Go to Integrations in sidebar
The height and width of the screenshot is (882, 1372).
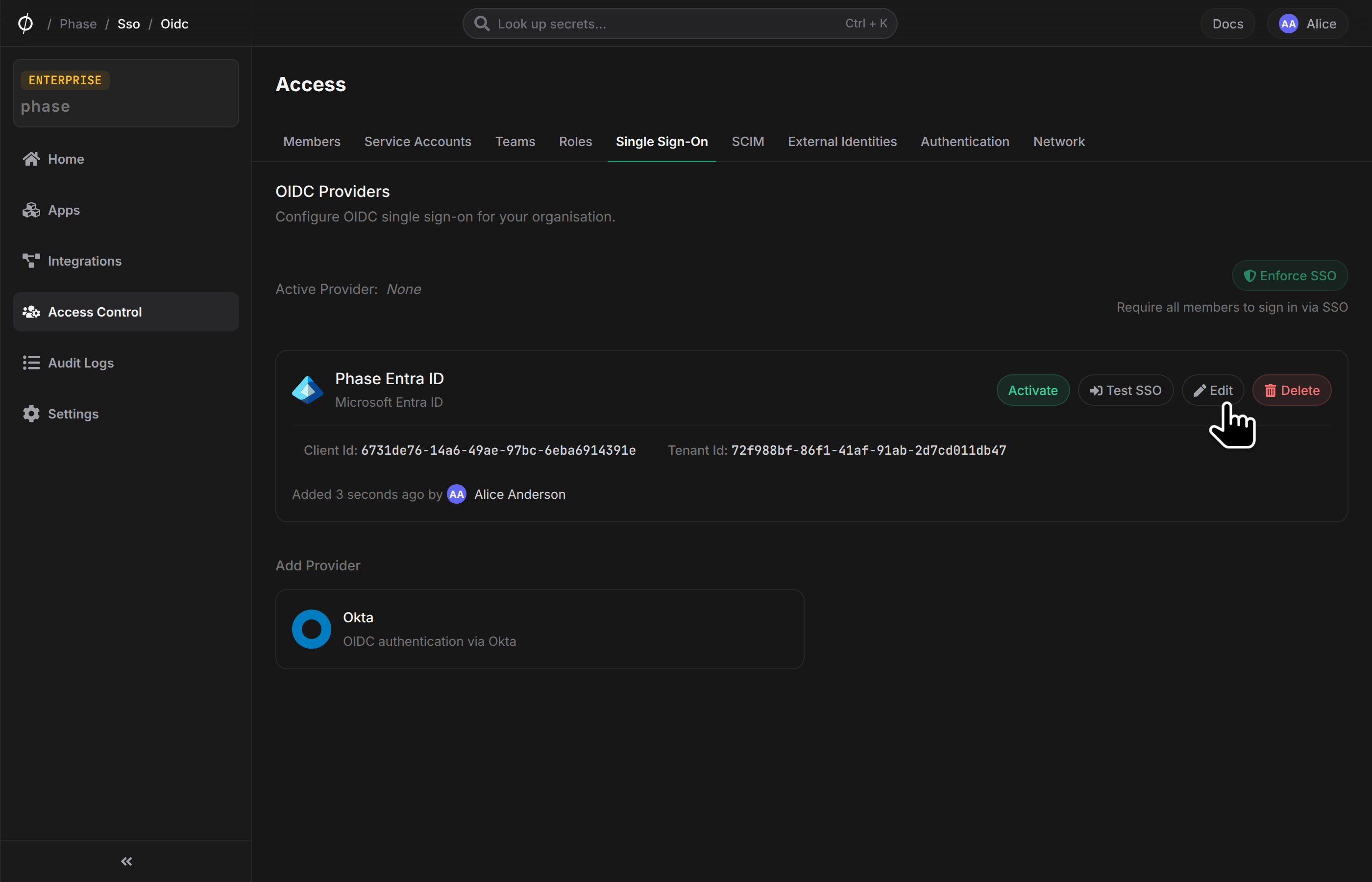point(125,261)
